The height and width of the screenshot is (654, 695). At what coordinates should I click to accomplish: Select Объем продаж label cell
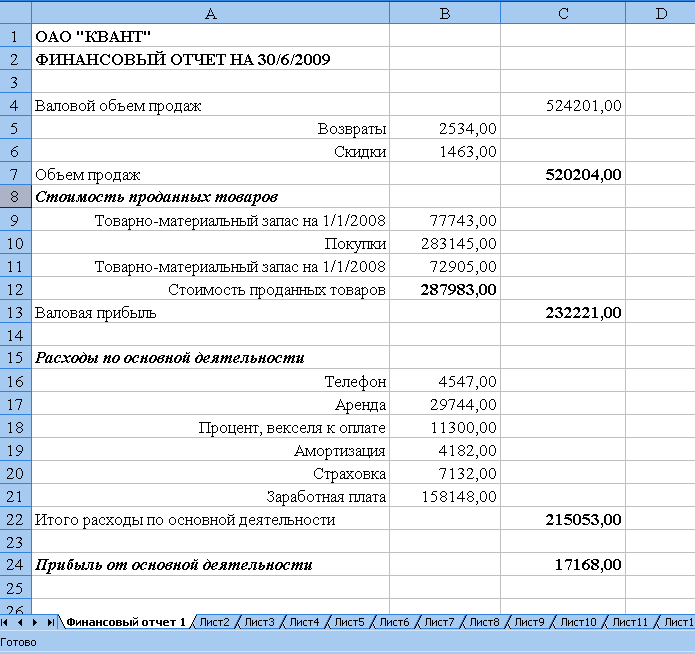point(211,174)
